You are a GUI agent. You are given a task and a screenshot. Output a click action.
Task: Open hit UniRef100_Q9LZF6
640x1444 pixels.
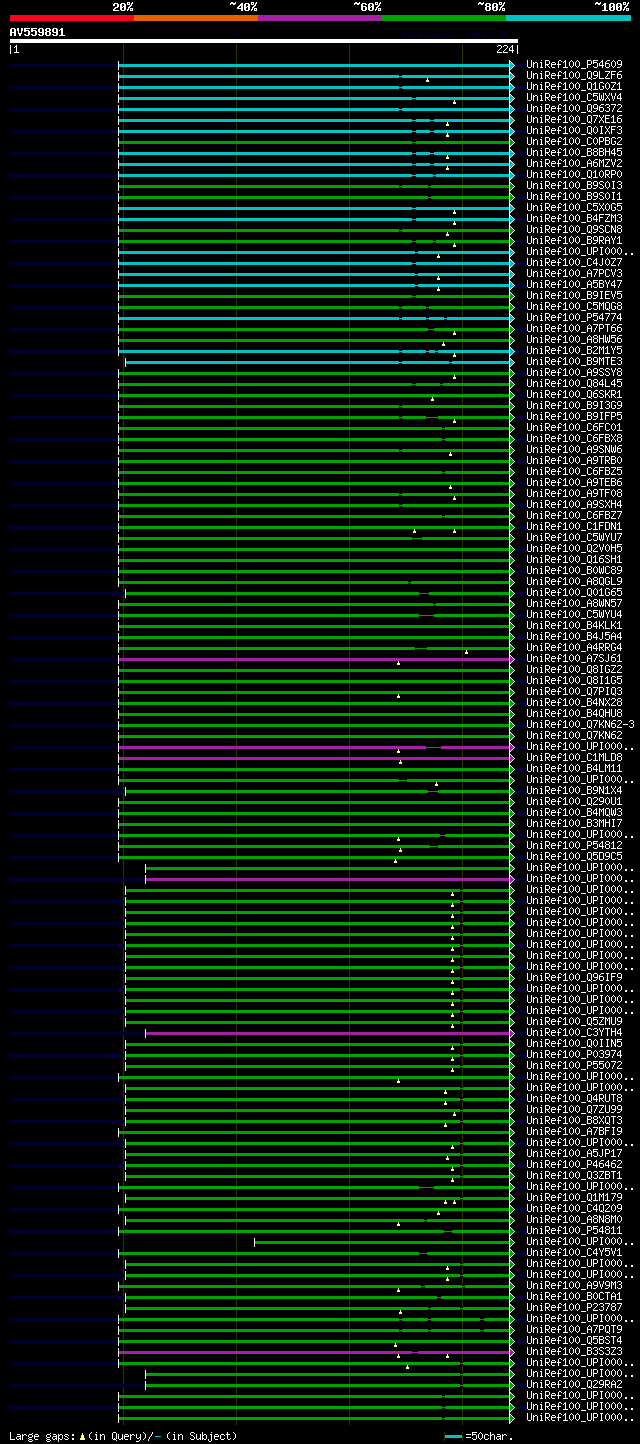[x=574, y=76]
